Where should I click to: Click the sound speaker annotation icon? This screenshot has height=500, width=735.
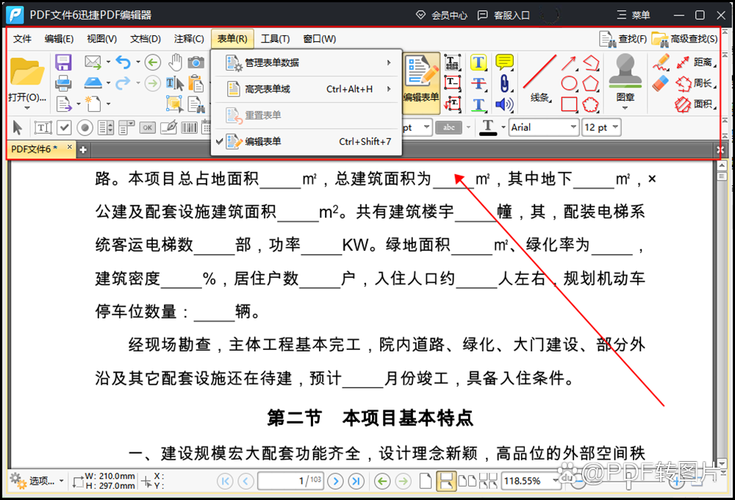point(504,104)
